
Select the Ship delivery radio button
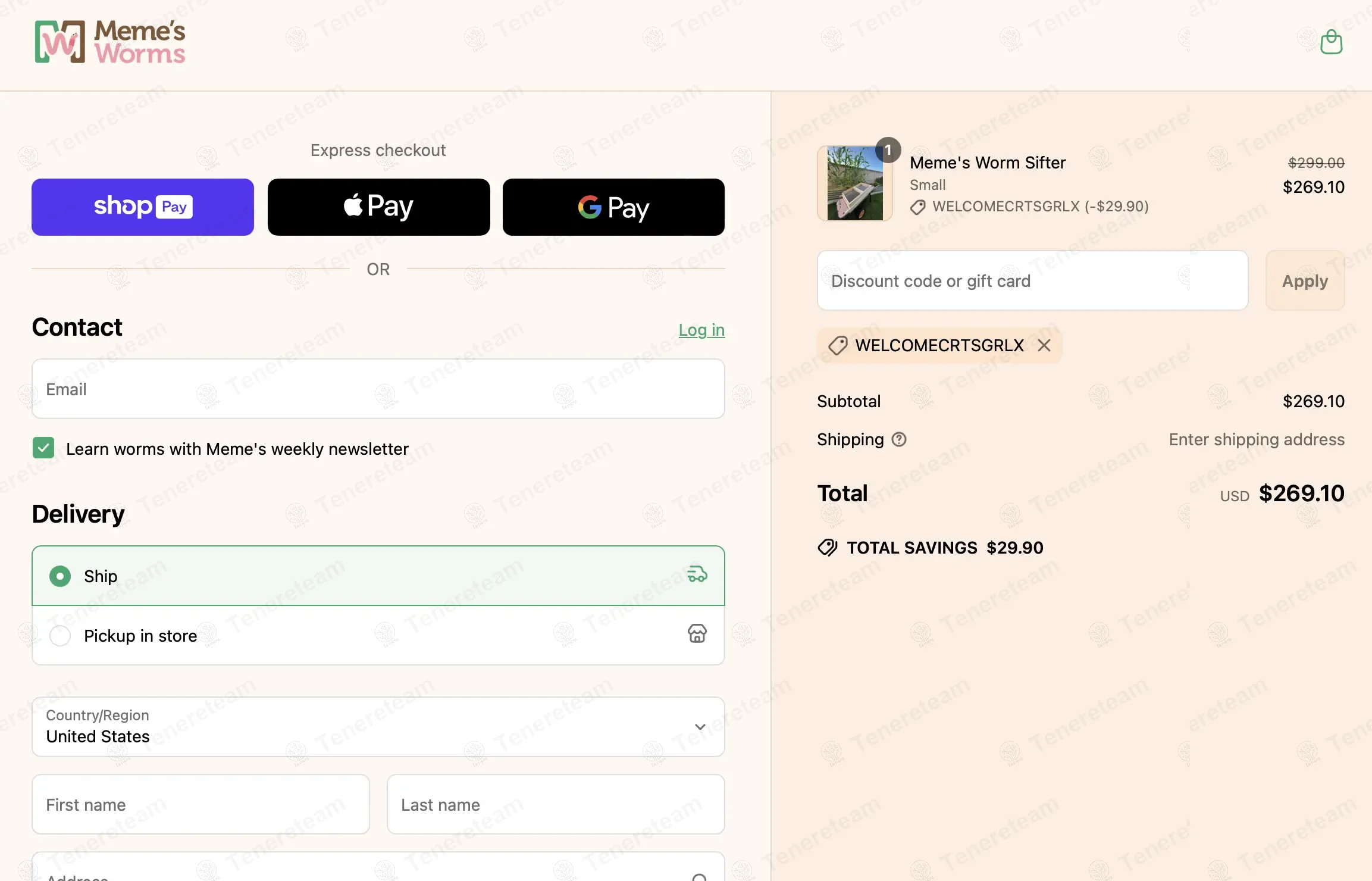tap(60, 576)
